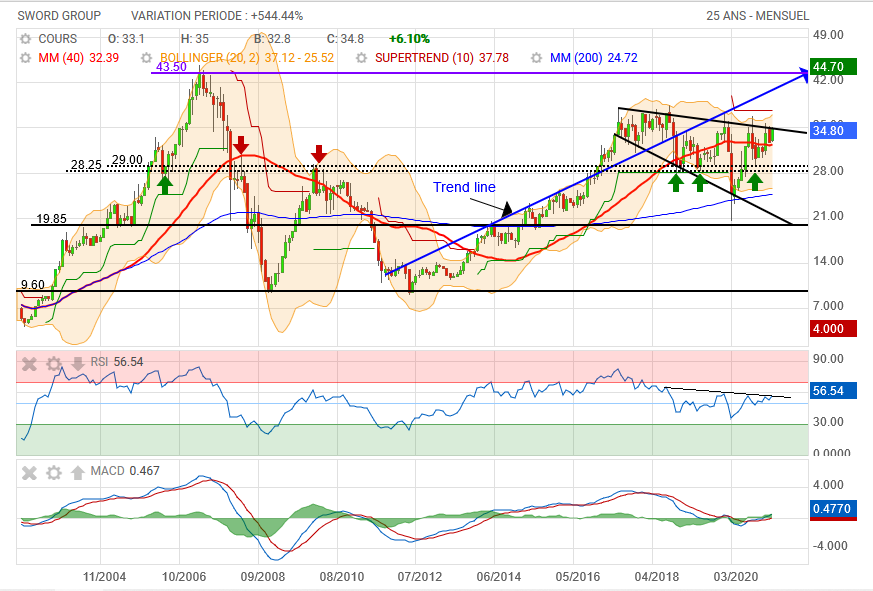This screenshot has width=873, height=591.
Task: Open settings gear for COURS indicator
Action: point(25,39)
